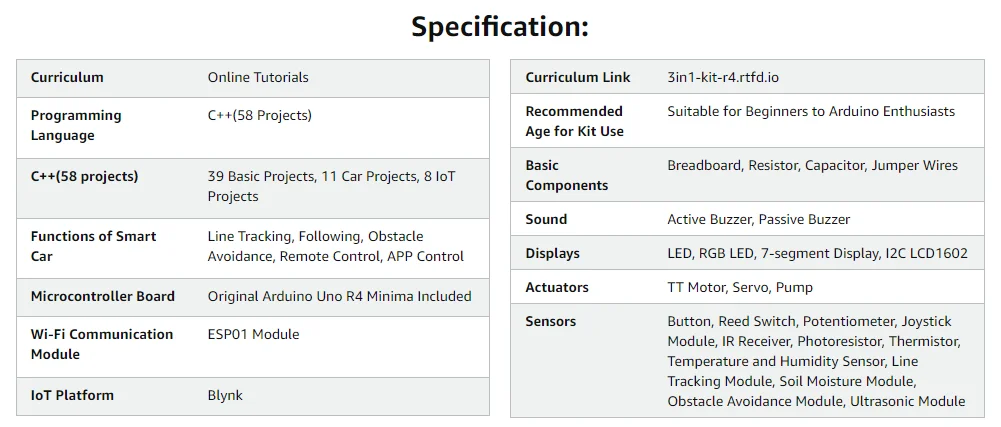
Task: Select the Programming Language label
Action: (76, 125)
